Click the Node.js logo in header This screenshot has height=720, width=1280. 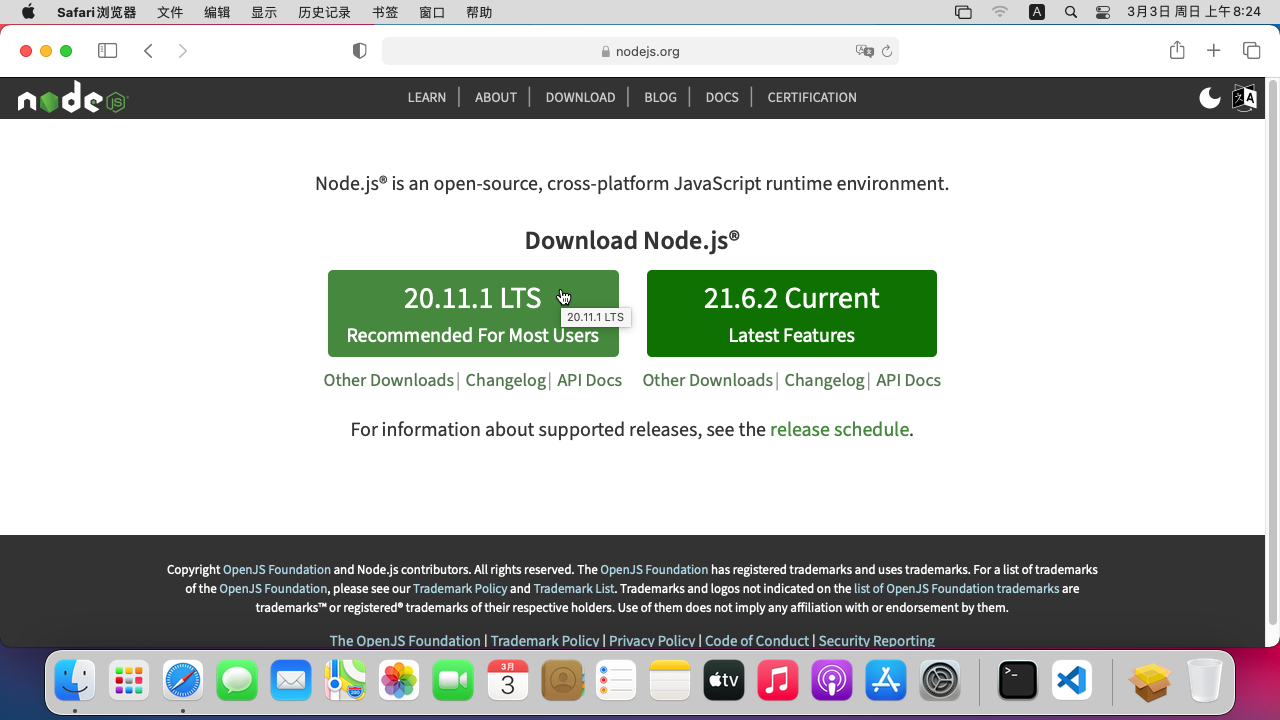73,98
